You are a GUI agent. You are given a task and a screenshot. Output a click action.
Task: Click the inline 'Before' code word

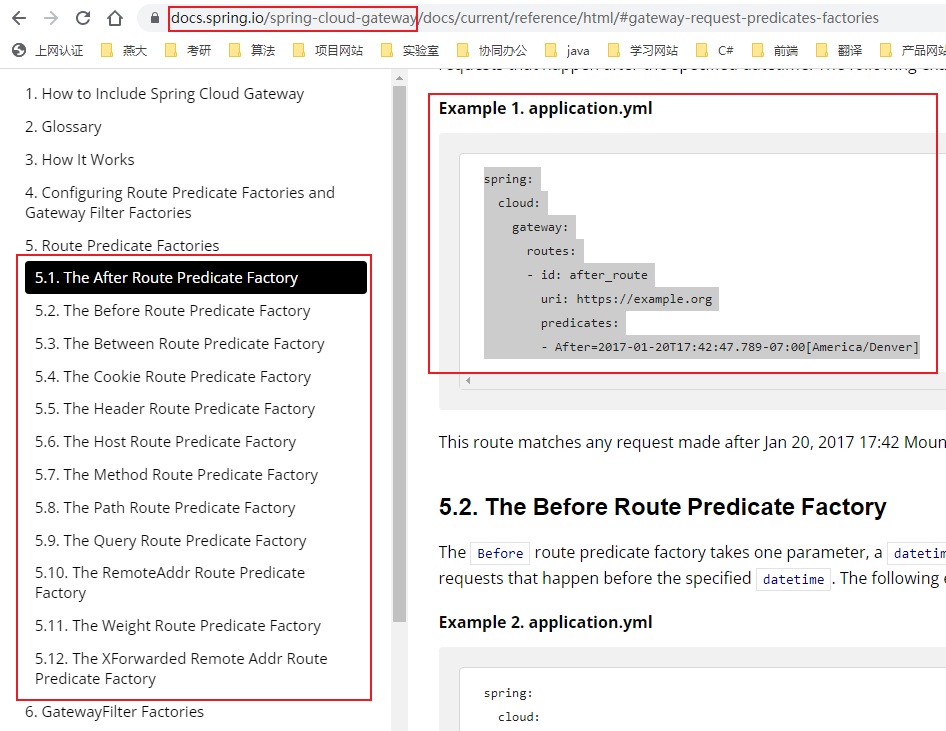(x=500, y=553)
